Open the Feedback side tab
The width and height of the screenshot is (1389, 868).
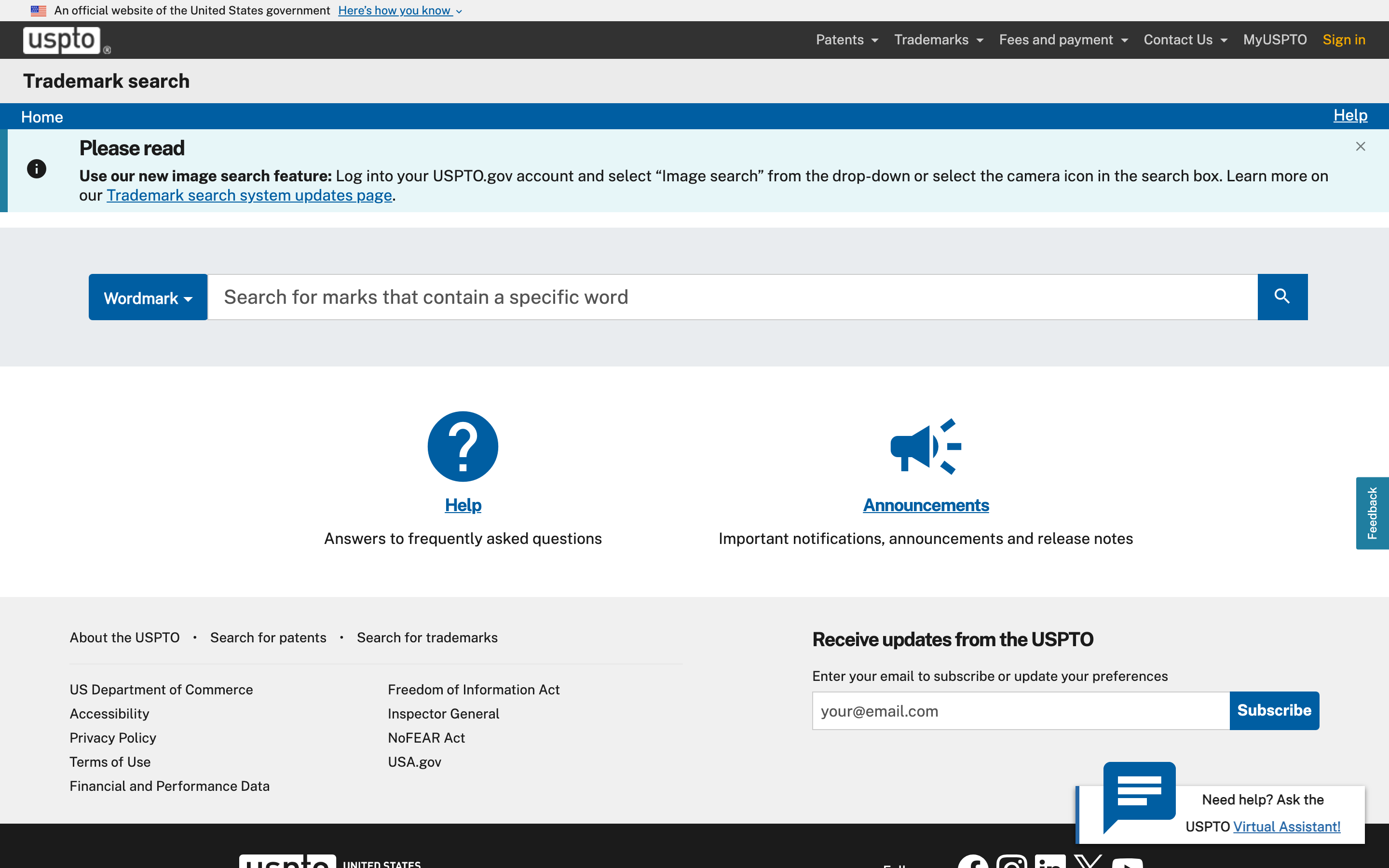pyautogui.click(x=1372, y=513)
